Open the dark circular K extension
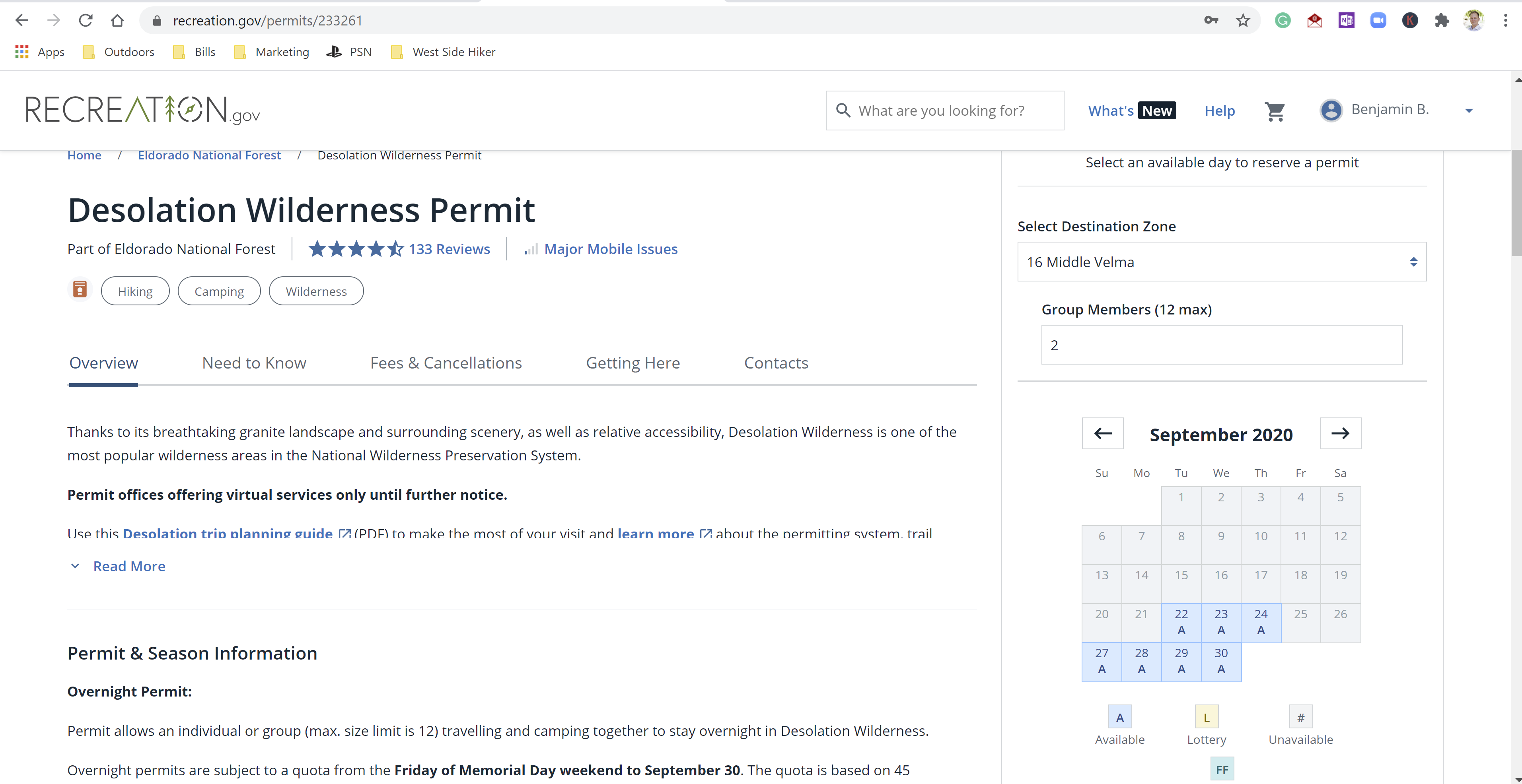1522x784 pixels. [x=1410, y=21]
